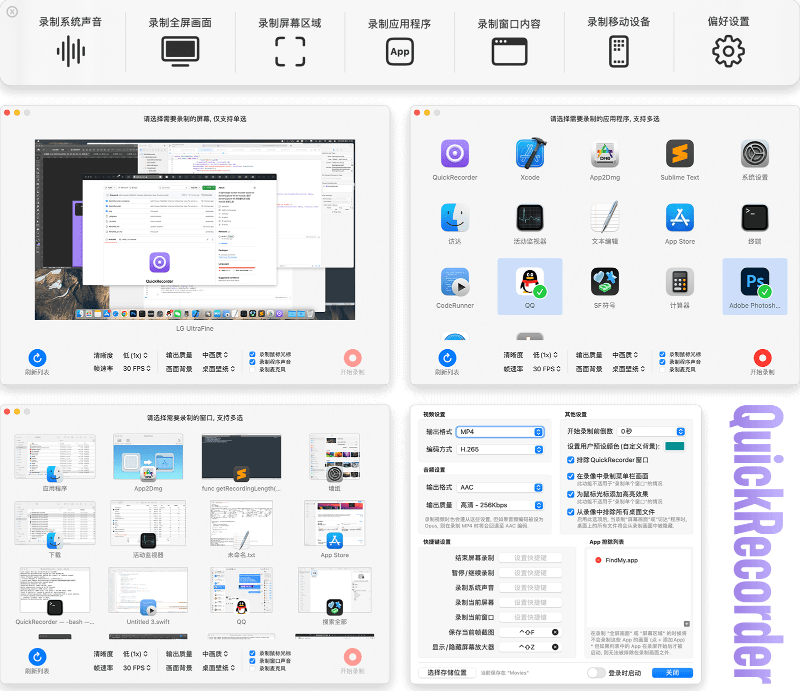Choose 录制应用程序 in the top toolbar

point(399,42)
